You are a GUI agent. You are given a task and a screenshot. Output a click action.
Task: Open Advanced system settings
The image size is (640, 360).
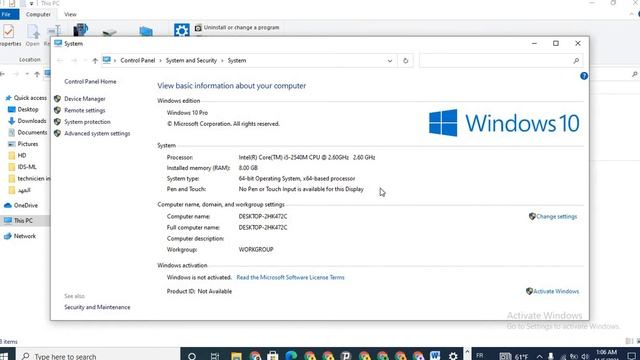tap(97, 133)
